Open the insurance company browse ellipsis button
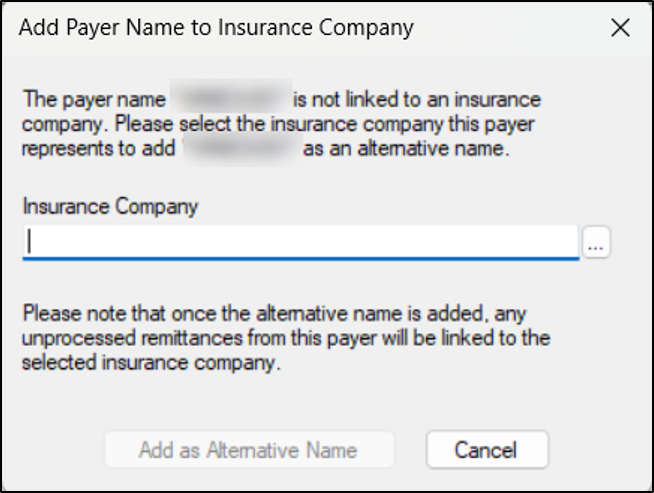Screen dimensions: 654x493 pos(596,242)
